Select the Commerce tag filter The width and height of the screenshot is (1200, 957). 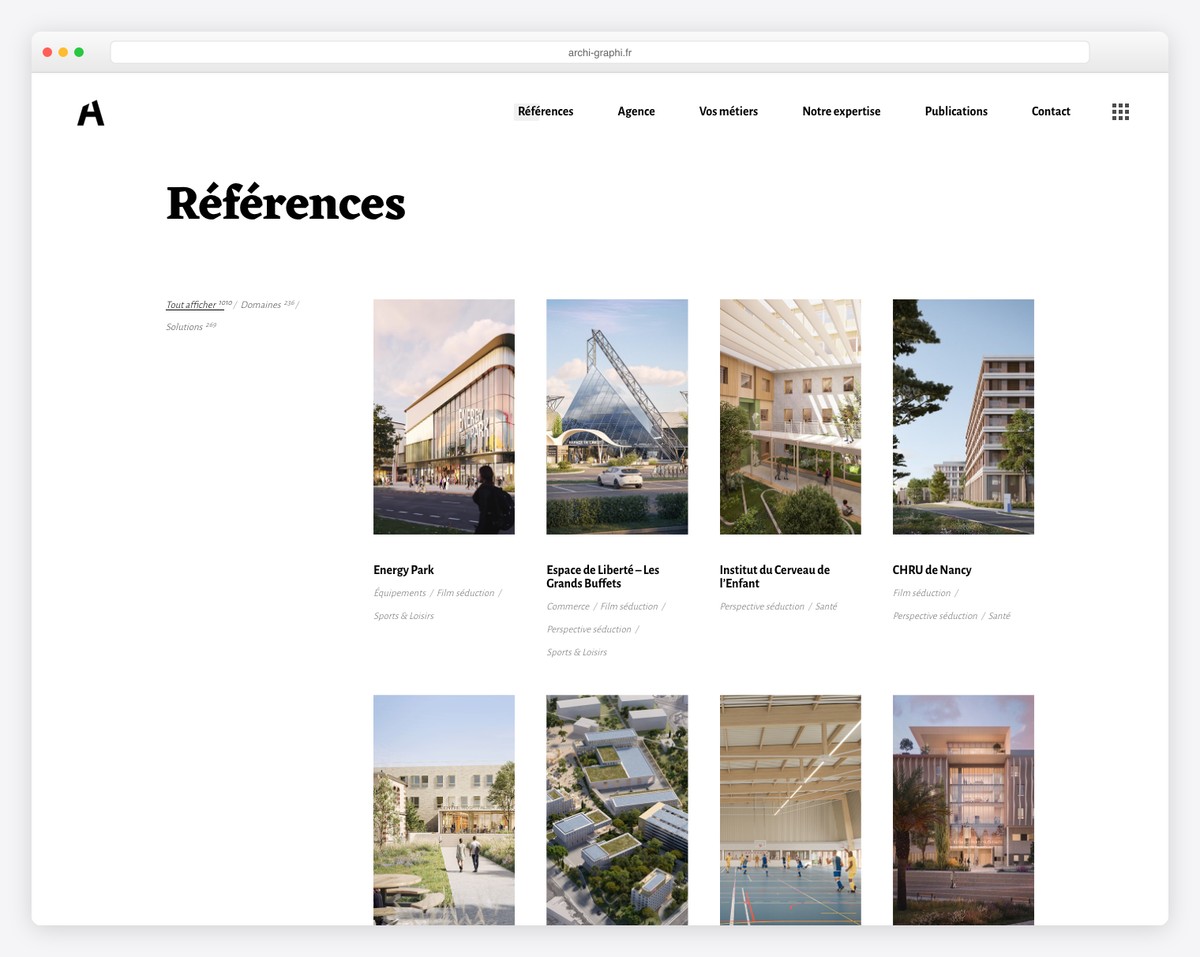[567, 606]
